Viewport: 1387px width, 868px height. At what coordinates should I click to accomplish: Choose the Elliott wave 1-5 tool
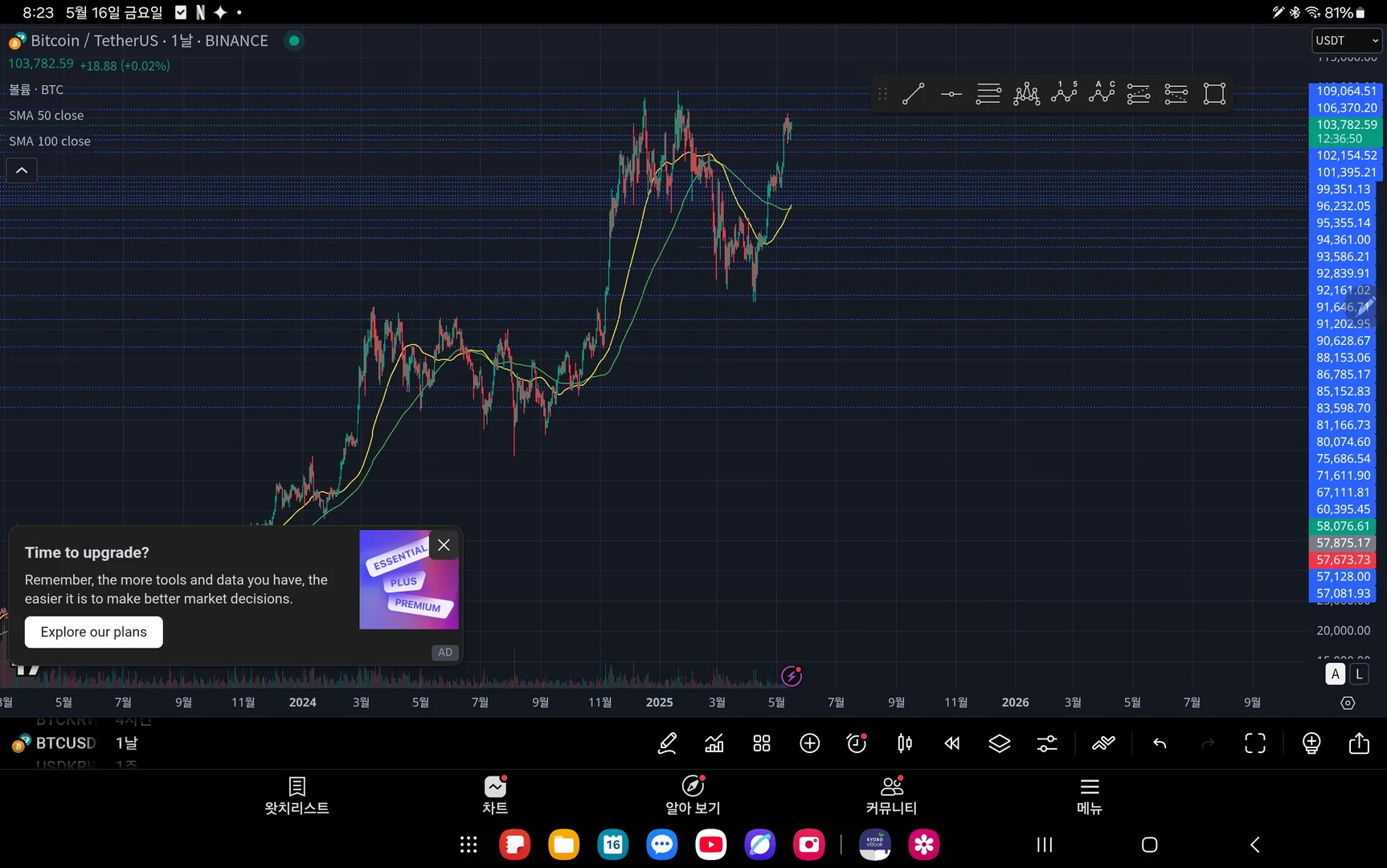pos(1064,94)
